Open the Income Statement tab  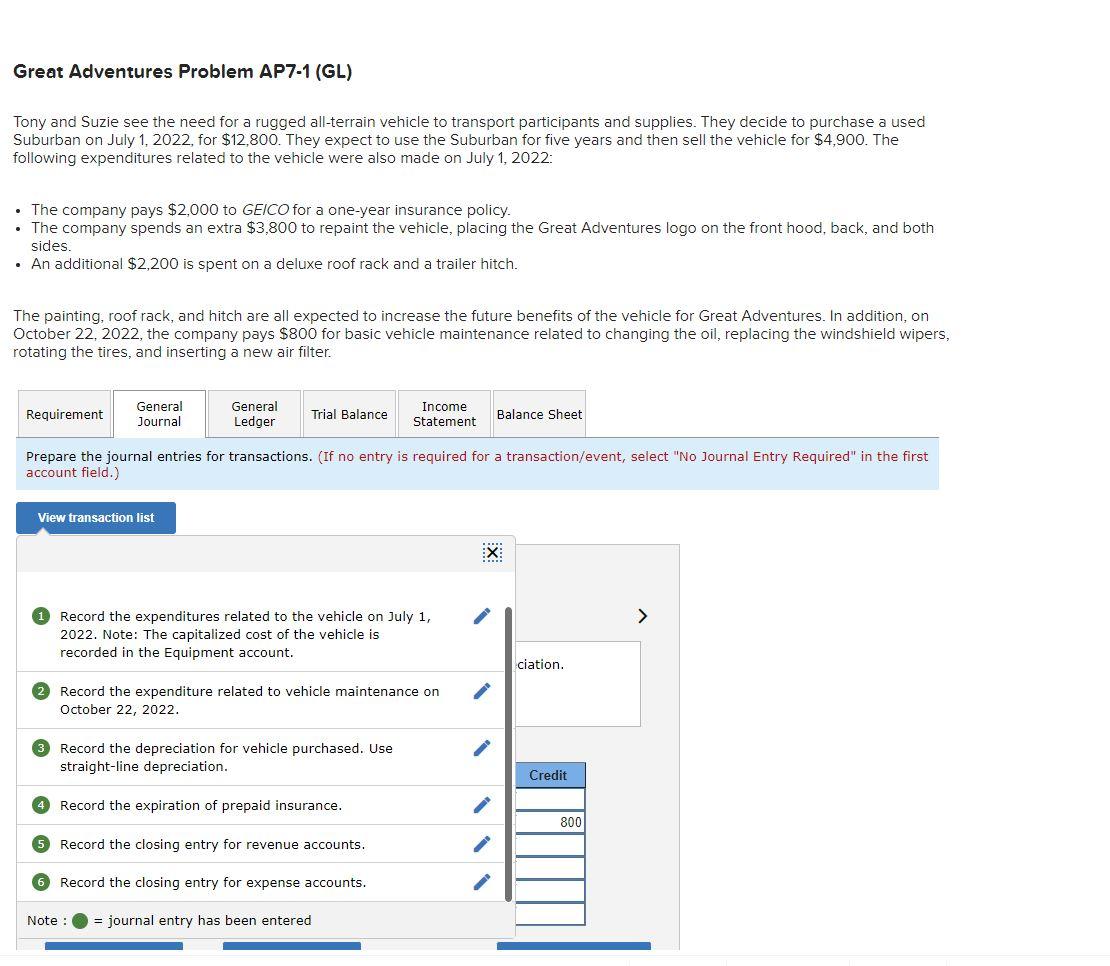click(444, 413)
